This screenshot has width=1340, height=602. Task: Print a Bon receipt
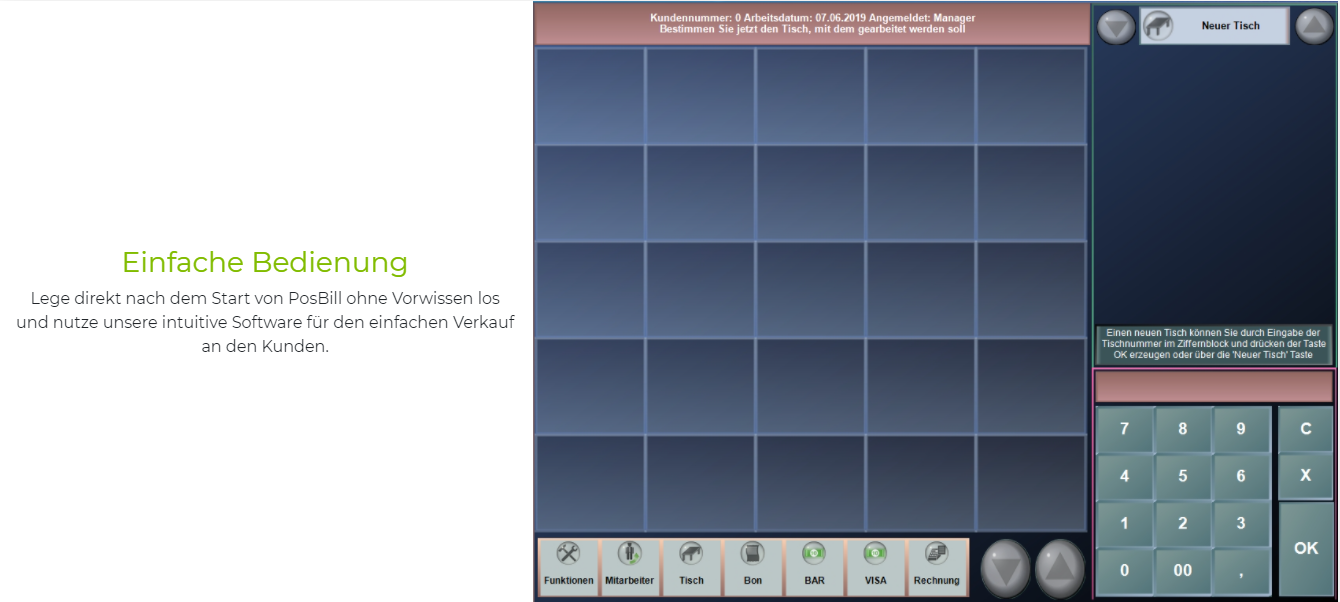(753, 567)
